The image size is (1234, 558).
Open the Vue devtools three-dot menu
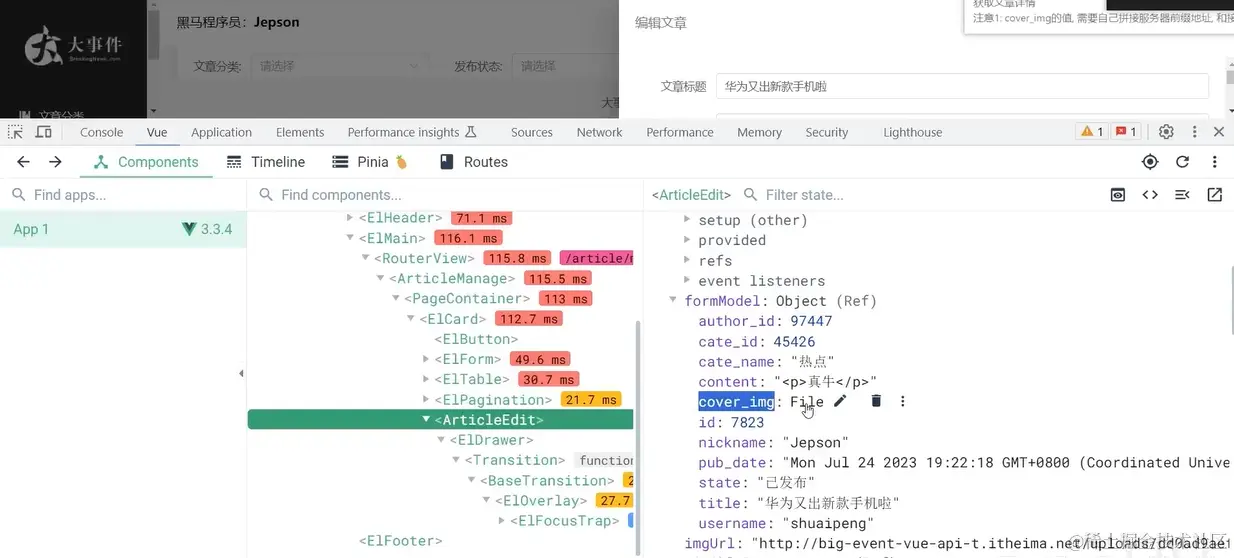(1214, 162)
